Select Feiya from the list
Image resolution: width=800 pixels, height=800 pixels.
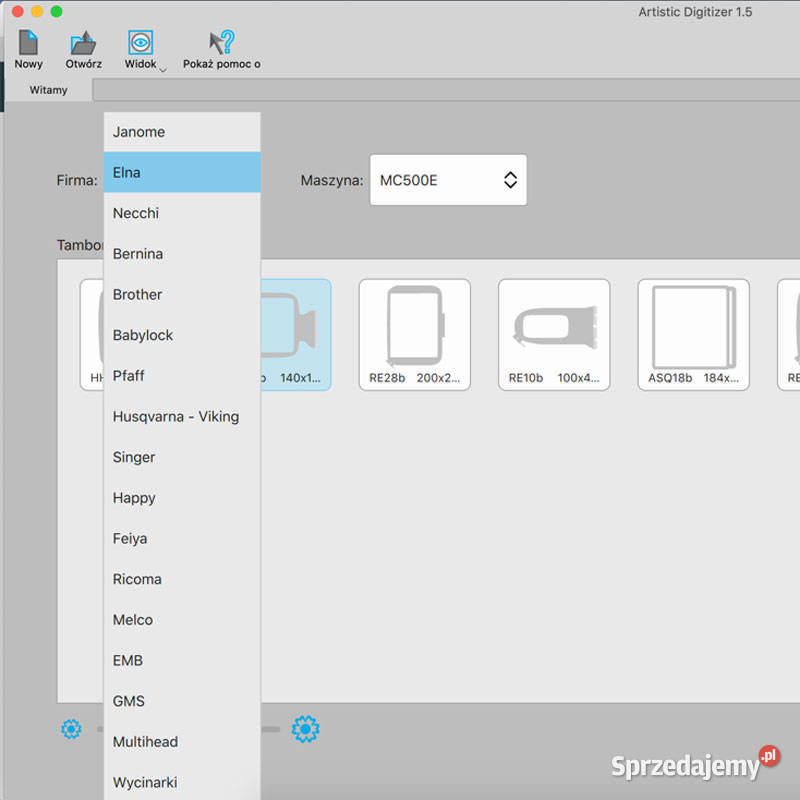click(x=182, y=538)
